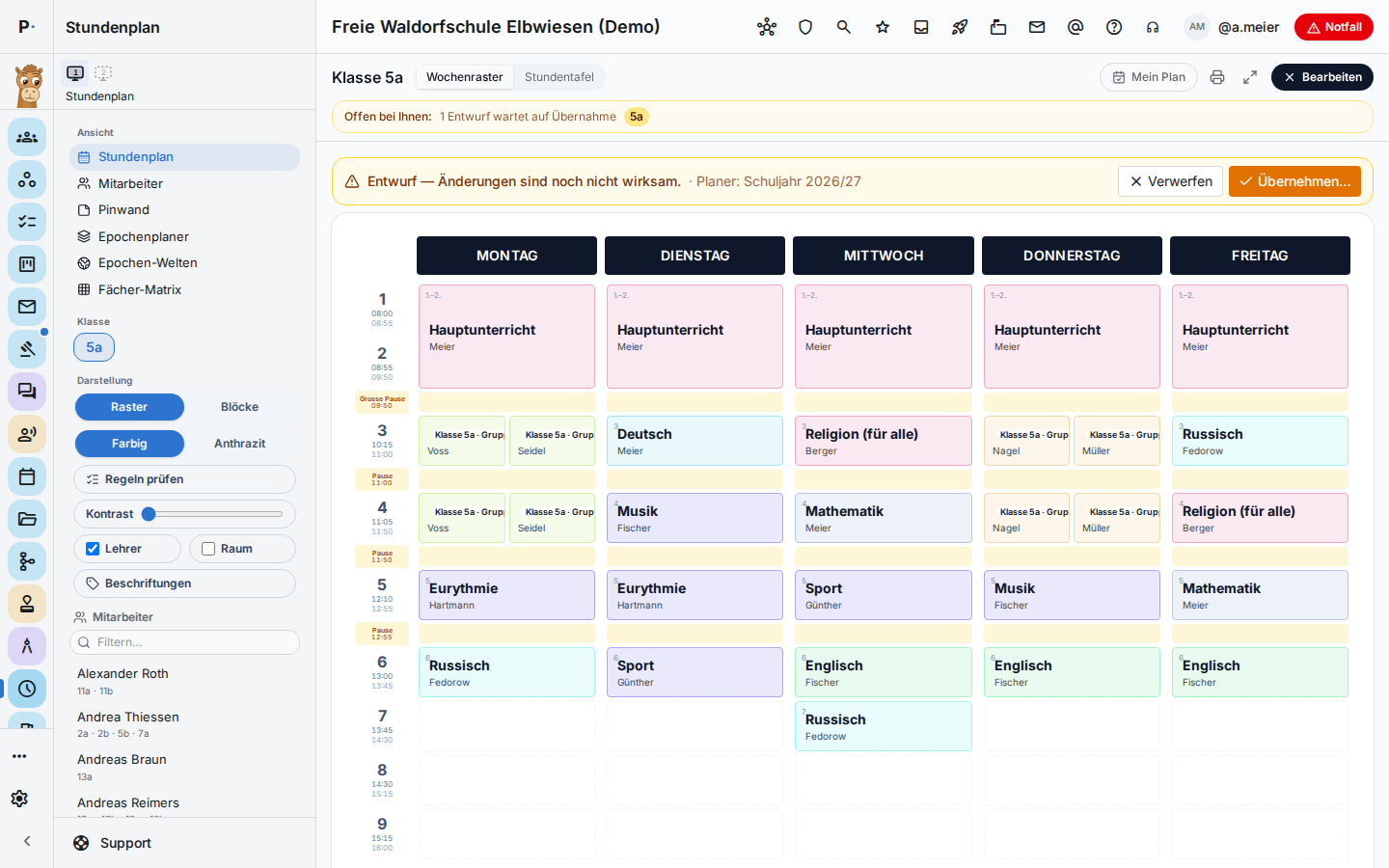Switch color scheme to Anthrazit
This screenshot has height=868, width=1389.
pyautogui.click(x=239, y=444)
